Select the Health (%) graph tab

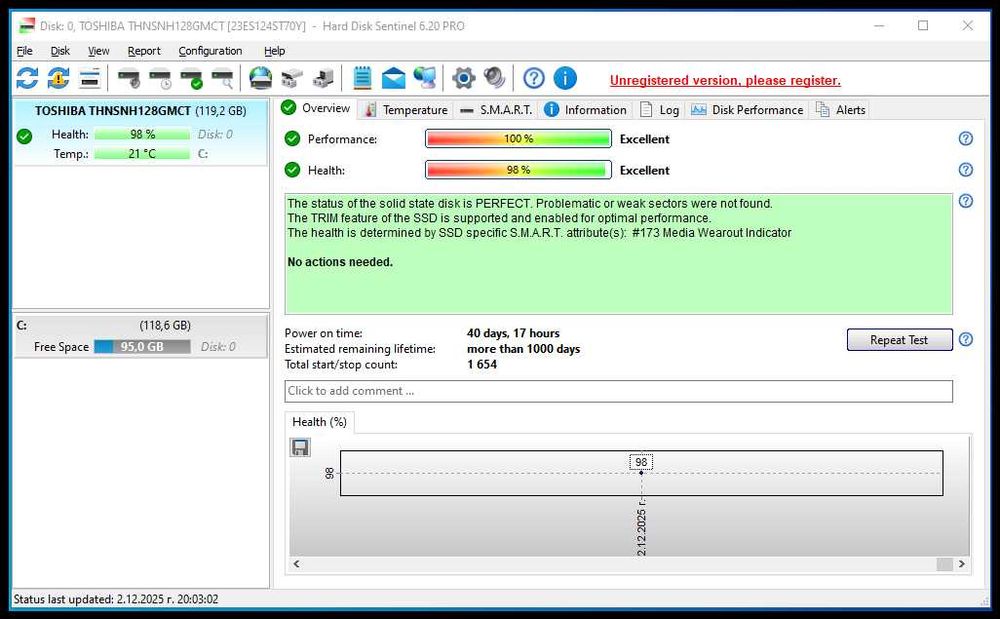point(320,422)
